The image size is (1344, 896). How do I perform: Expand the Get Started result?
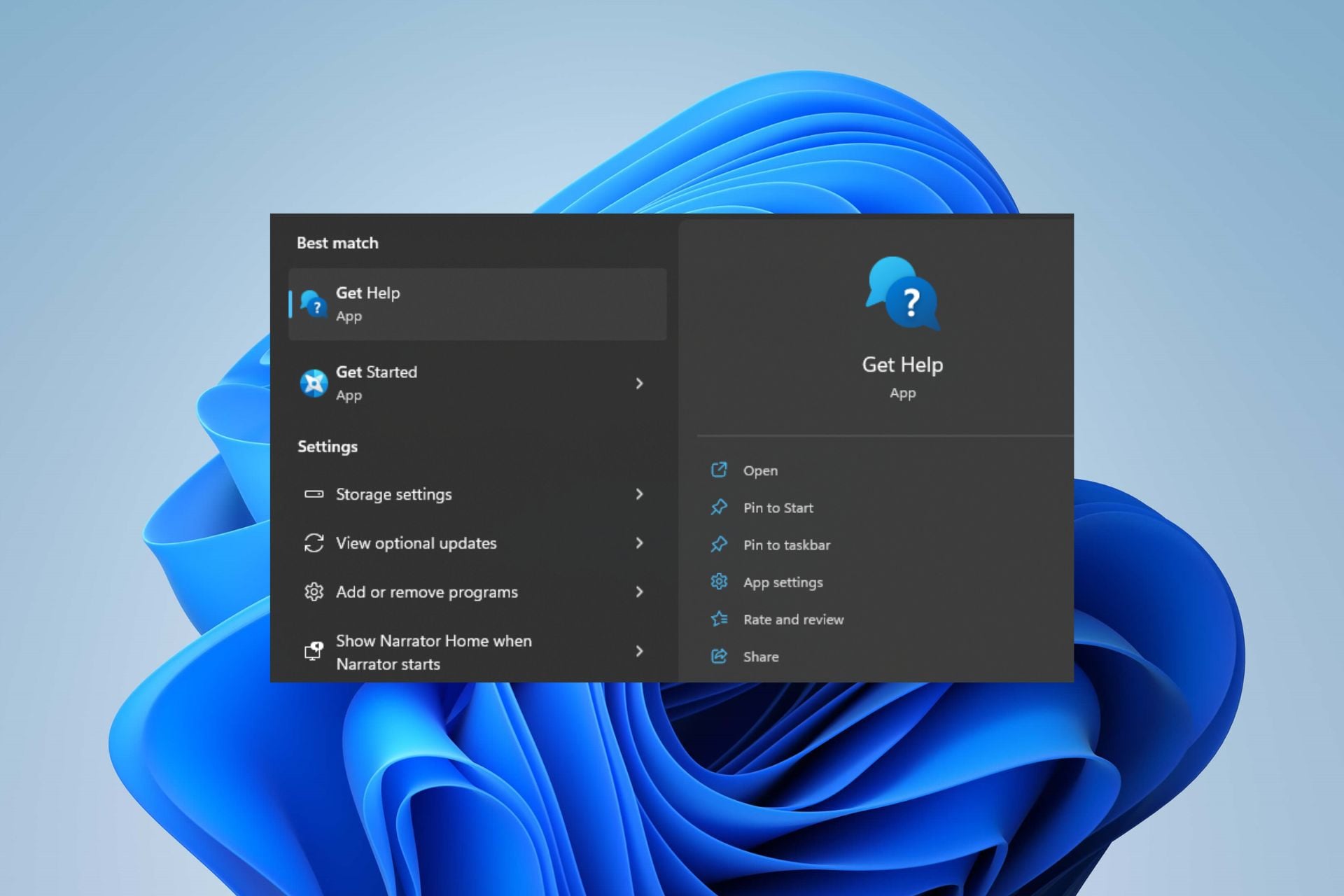click(x=639, y=384)
